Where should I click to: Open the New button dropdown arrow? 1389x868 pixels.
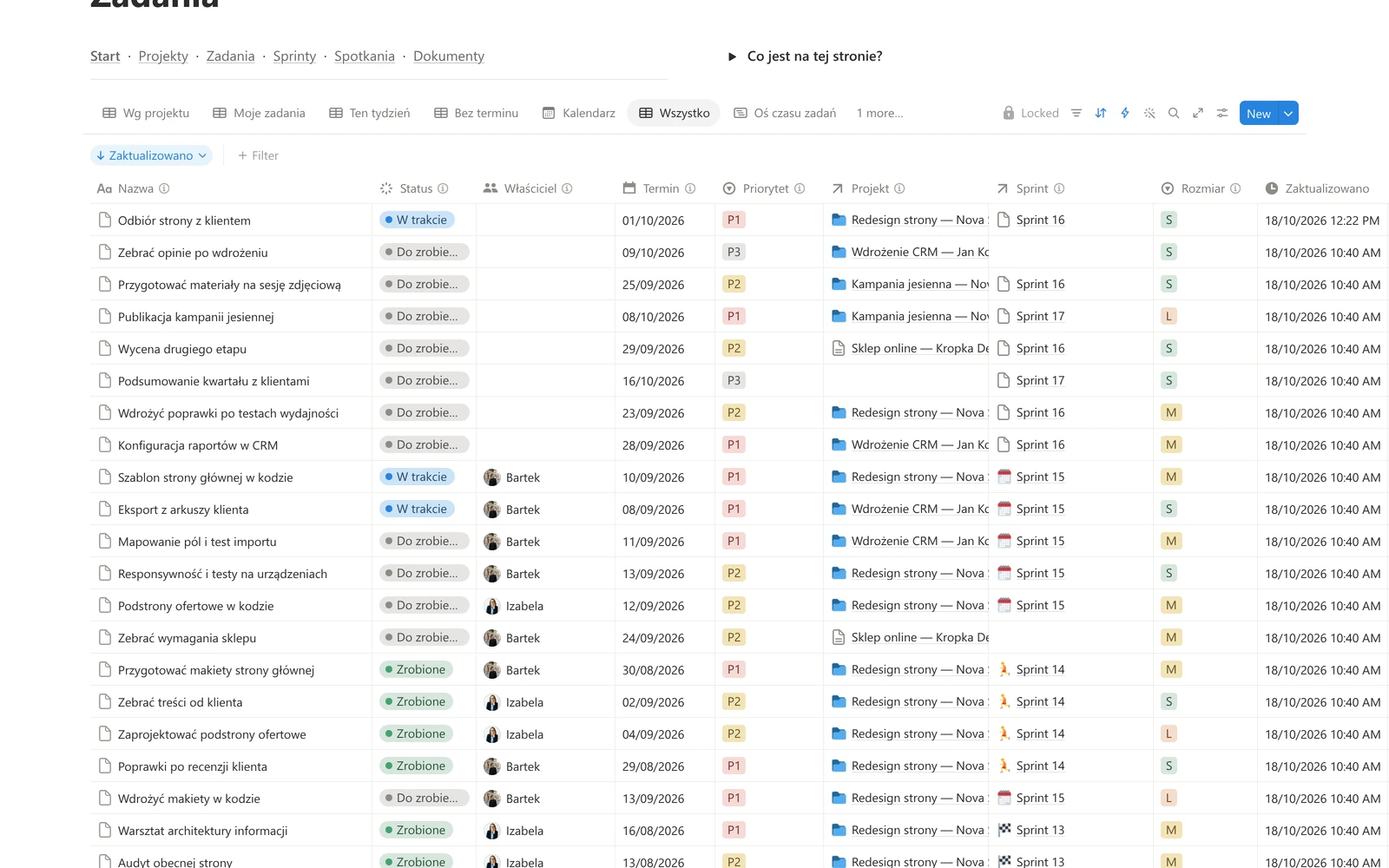(1288, 114)
